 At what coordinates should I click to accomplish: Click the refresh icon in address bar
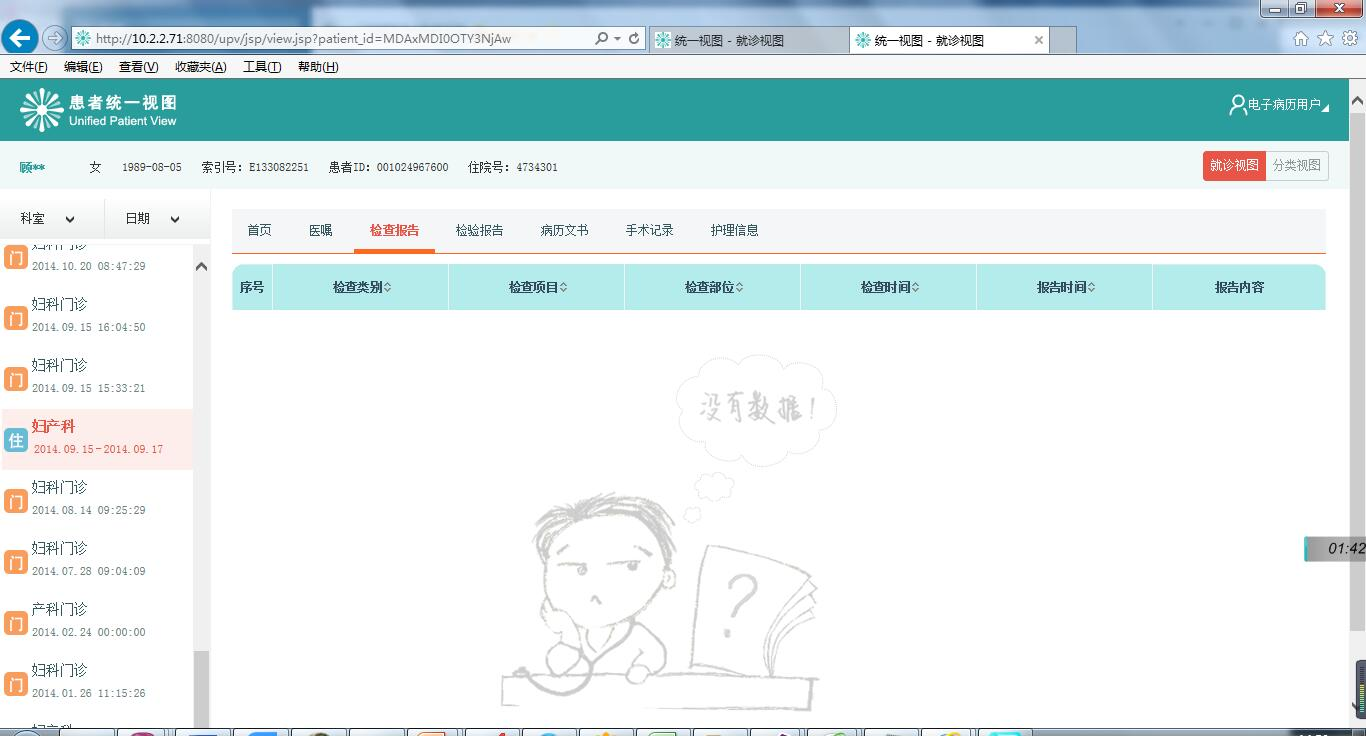tap(634, 39)
